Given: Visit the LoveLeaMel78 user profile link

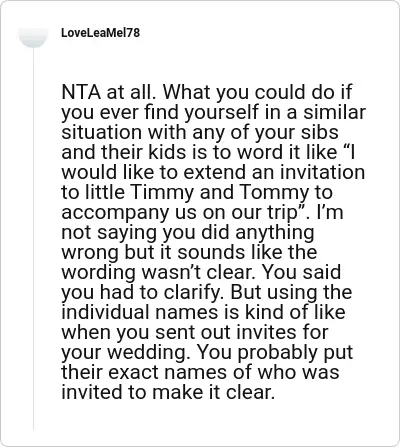Looking at the screenshot, I should pos(100,33).
